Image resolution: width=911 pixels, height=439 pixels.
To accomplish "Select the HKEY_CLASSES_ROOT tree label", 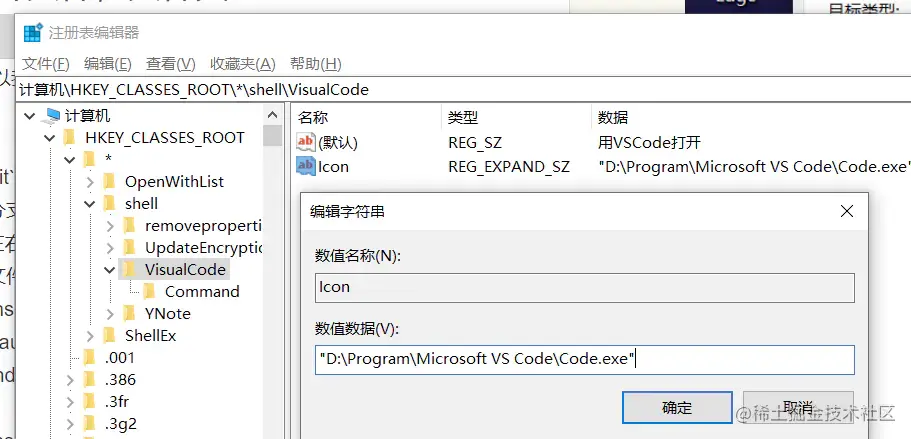I will pyautogui.click(x=165, y=138).
